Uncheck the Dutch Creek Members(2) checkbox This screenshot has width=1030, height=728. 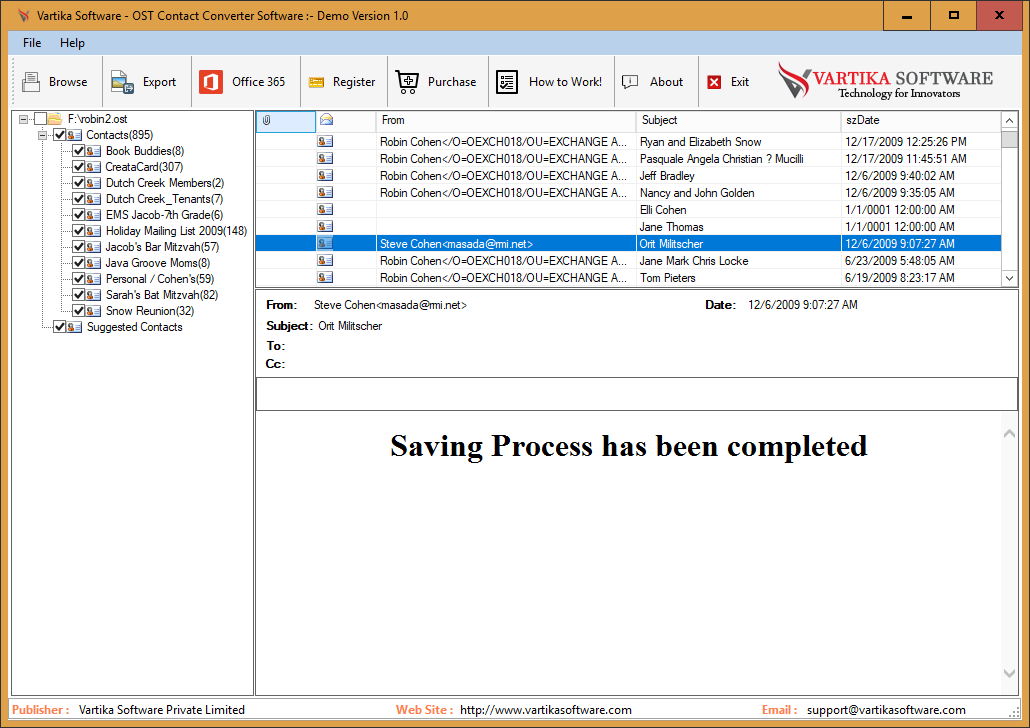[78, 183]
